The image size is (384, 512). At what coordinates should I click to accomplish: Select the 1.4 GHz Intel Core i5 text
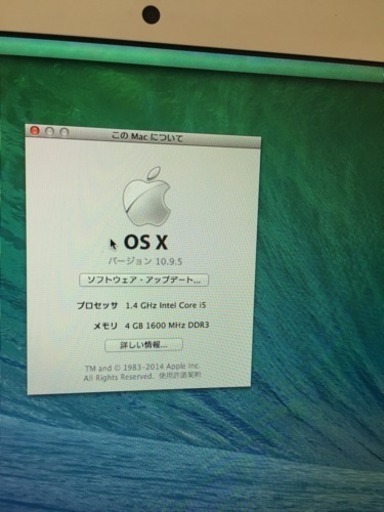(166, 305)
